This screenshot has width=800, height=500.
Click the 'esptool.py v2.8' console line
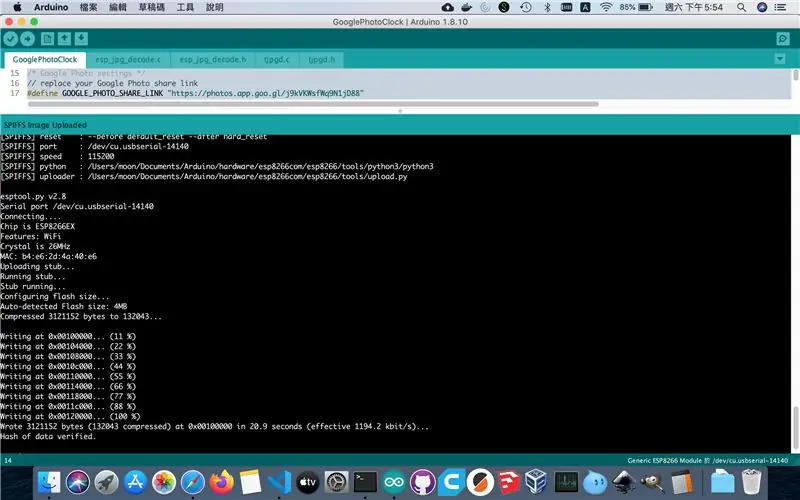pos(33,196)
